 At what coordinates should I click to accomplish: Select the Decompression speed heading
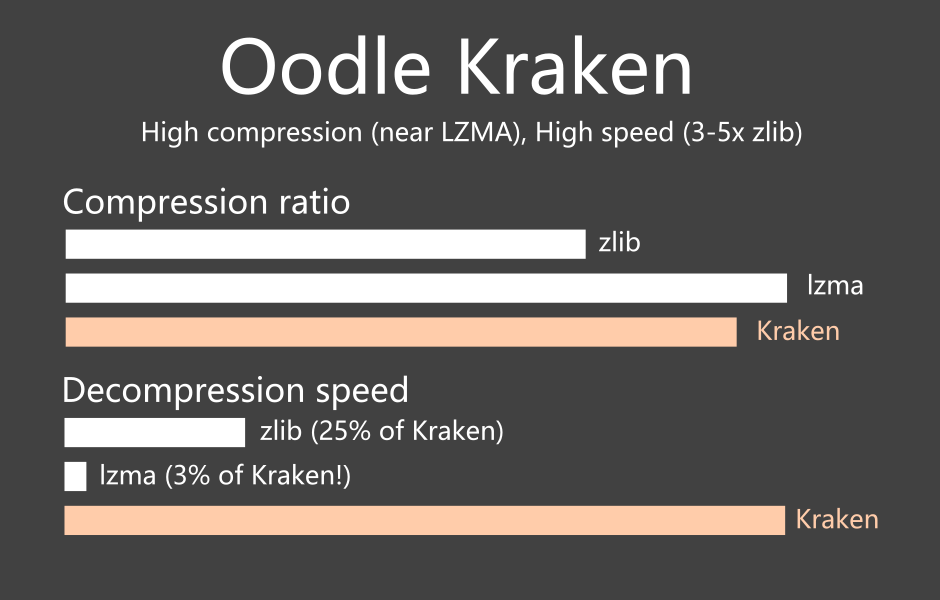[x=235, y=391]
